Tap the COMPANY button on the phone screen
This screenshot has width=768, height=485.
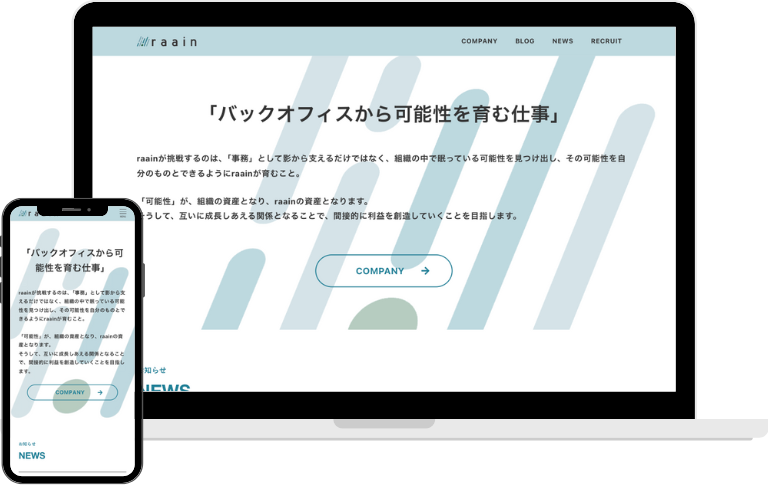(x=72, y=393)
